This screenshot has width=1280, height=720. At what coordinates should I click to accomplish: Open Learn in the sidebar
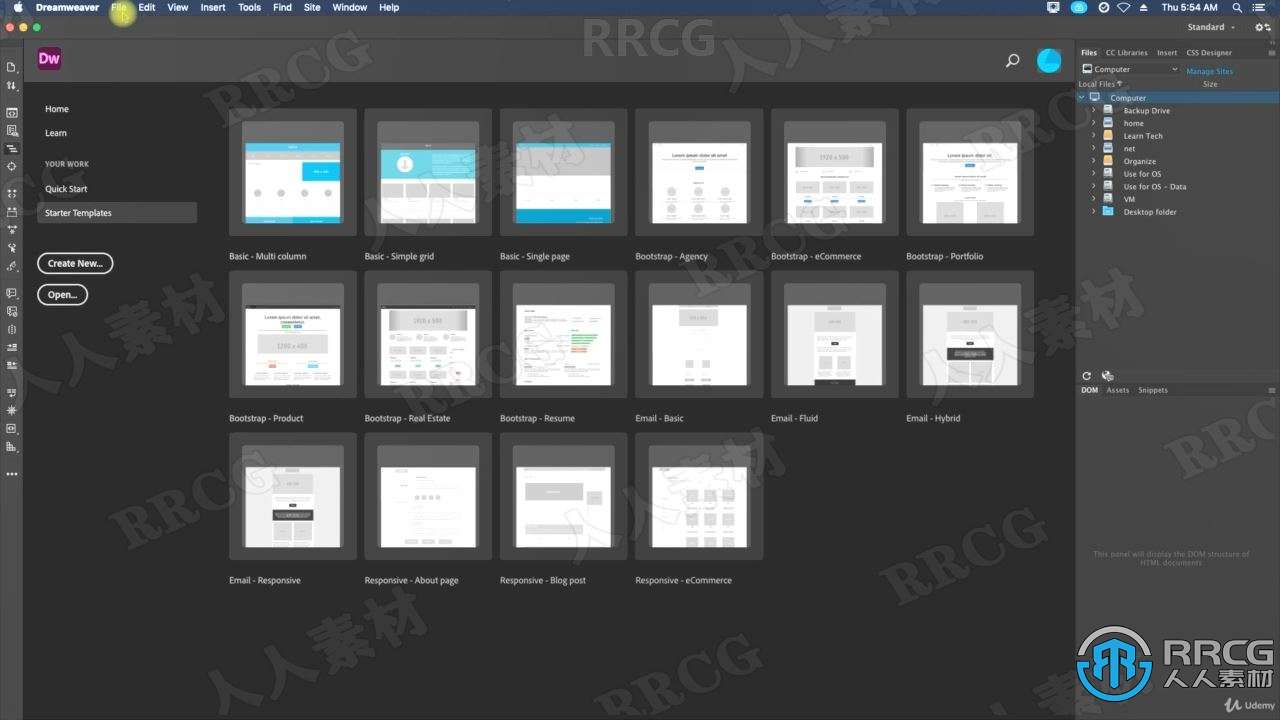click(x=56, y=133)
